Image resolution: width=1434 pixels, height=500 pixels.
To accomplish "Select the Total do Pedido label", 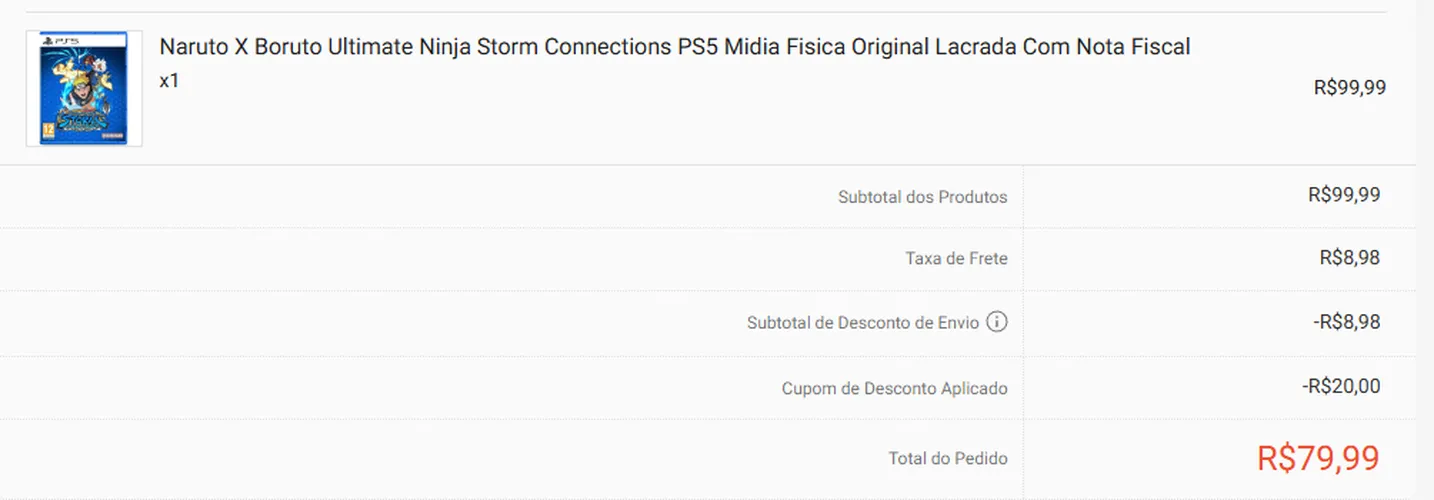I will [948, 459].
